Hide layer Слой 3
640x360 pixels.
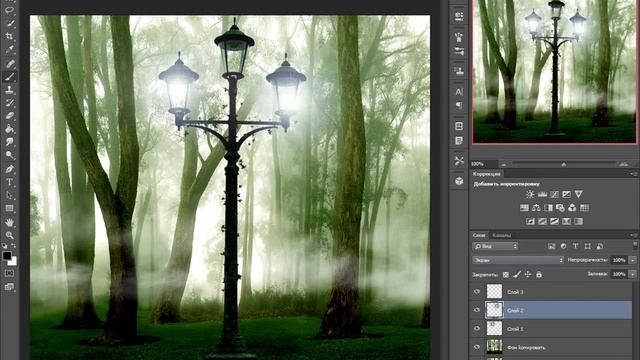[x=477, y=291]
